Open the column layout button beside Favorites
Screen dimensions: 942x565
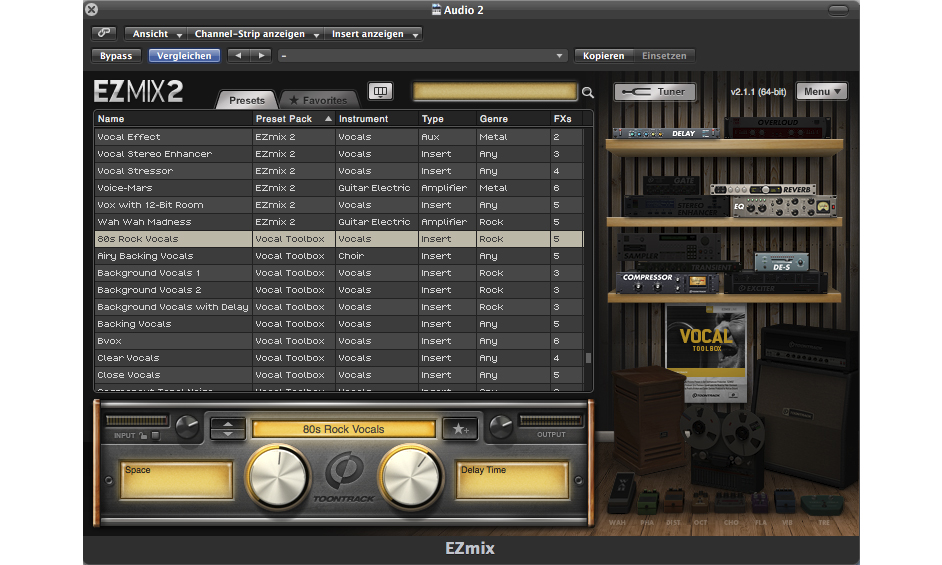[380, 91]
